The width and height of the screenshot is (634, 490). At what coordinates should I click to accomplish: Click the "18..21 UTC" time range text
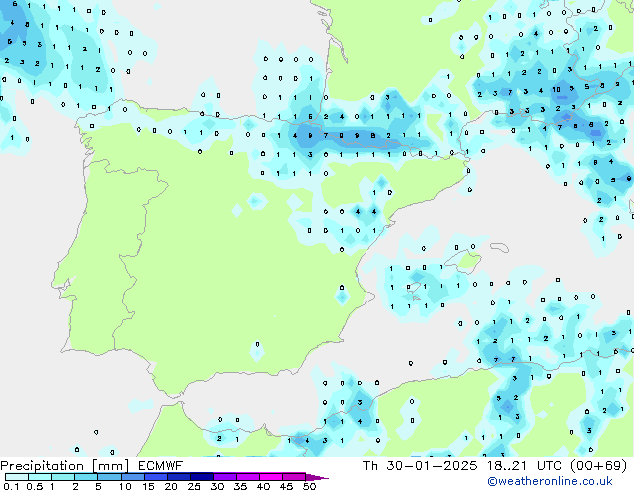pyautogui.click(x=524, y=466)
